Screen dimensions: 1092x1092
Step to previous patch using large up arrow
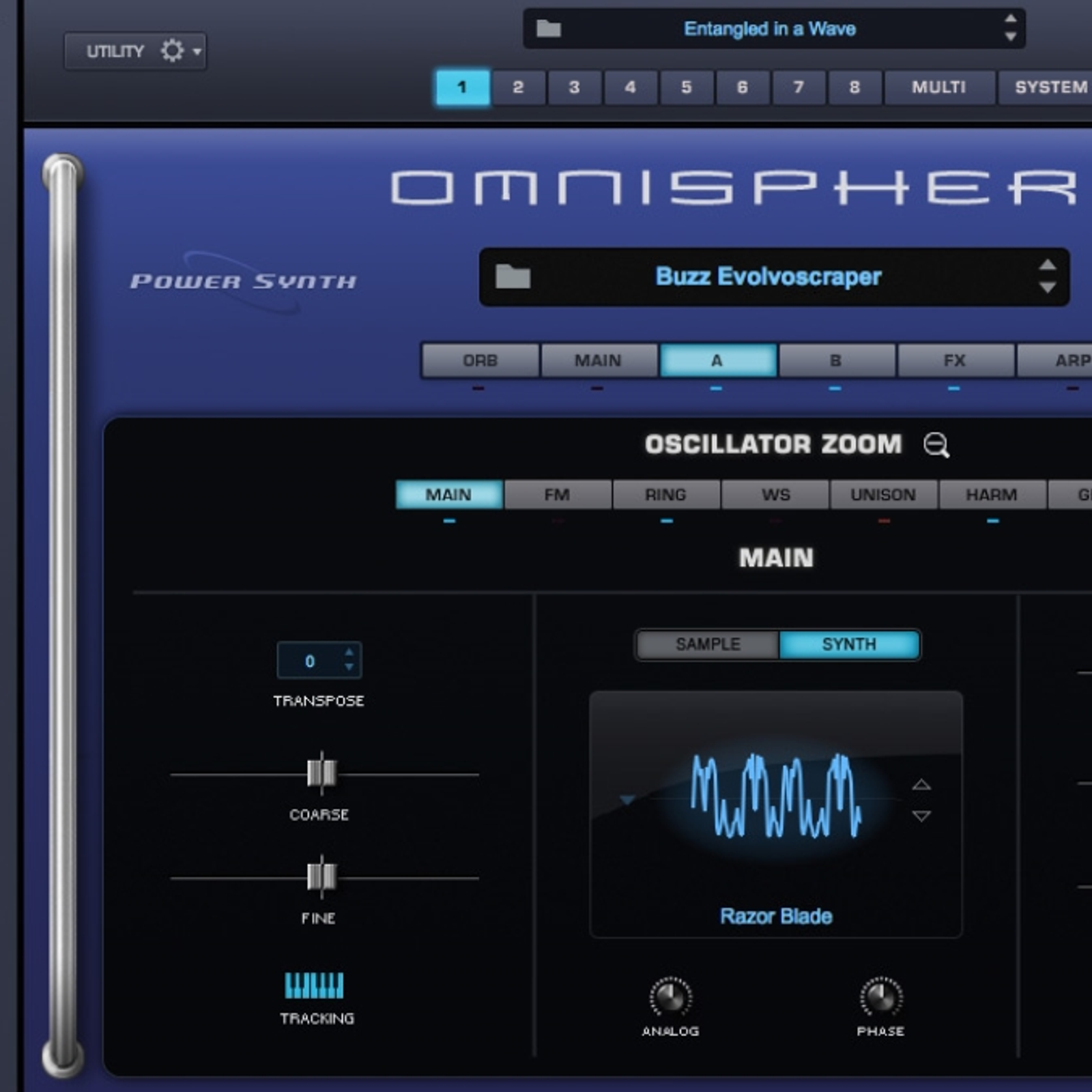1047,265
